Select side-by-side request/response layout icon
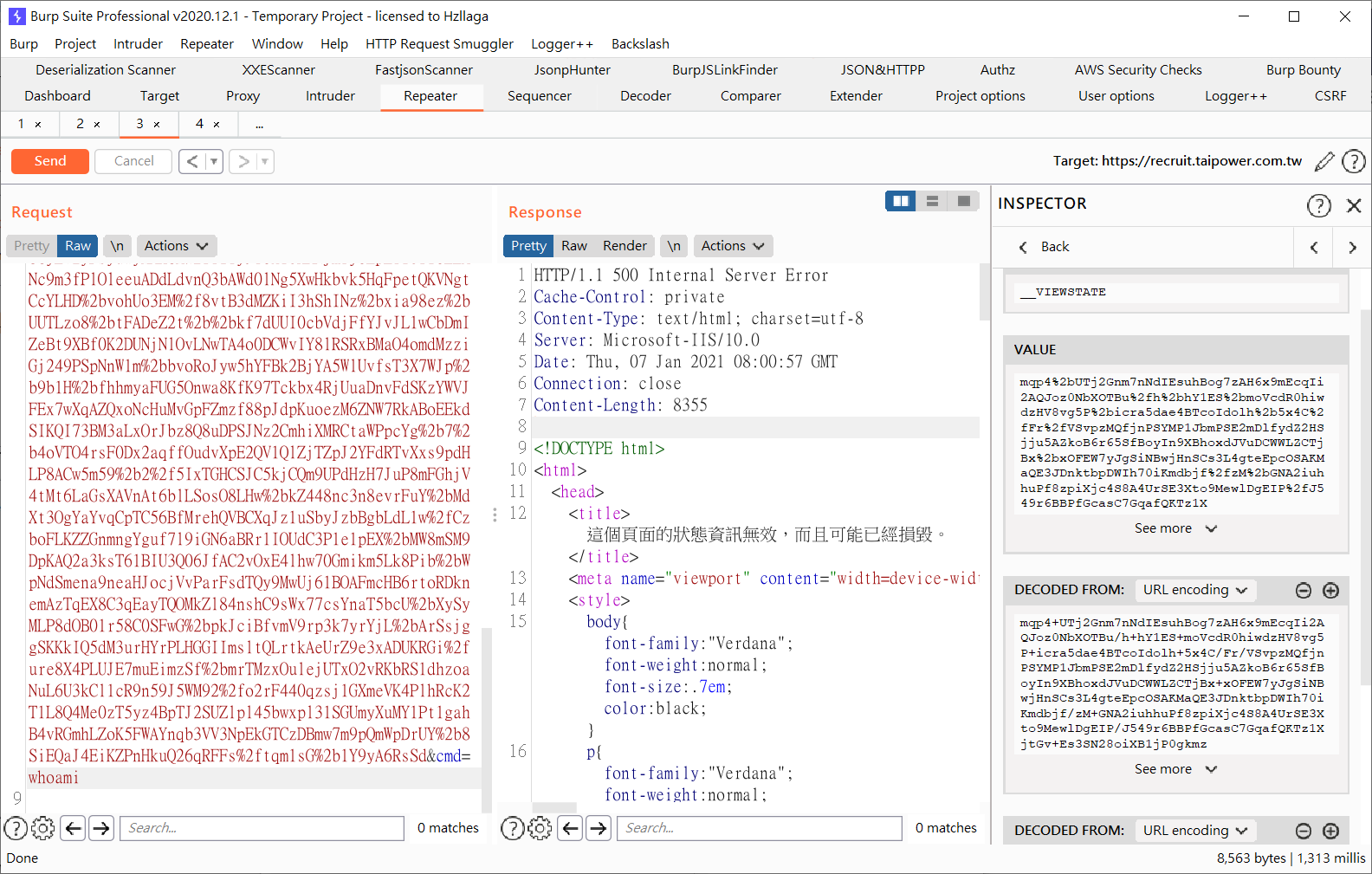 (x=901, y=201)
